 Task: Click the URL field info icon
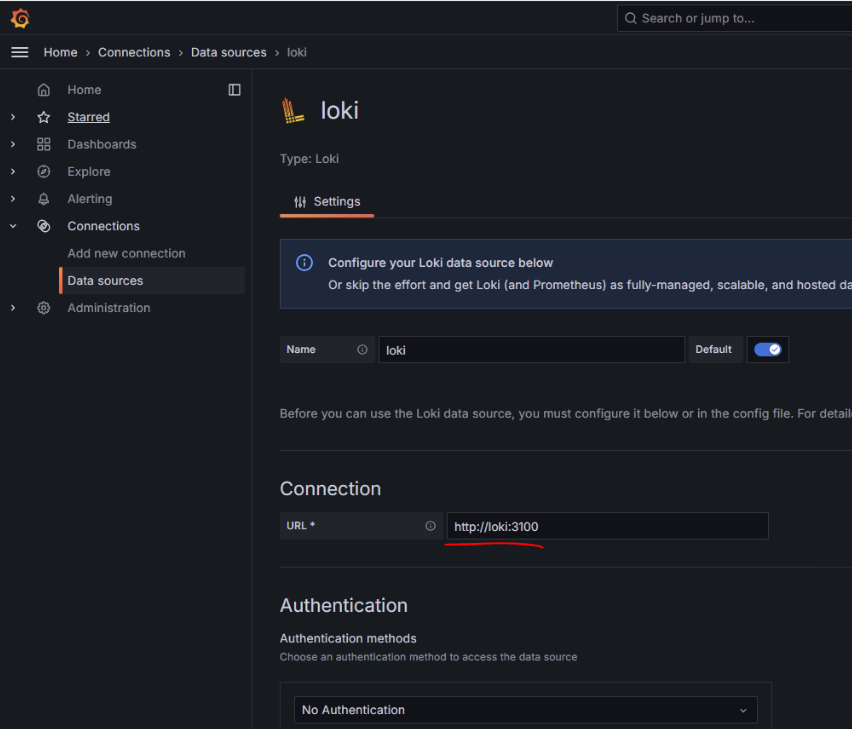[x=430, y=526]
